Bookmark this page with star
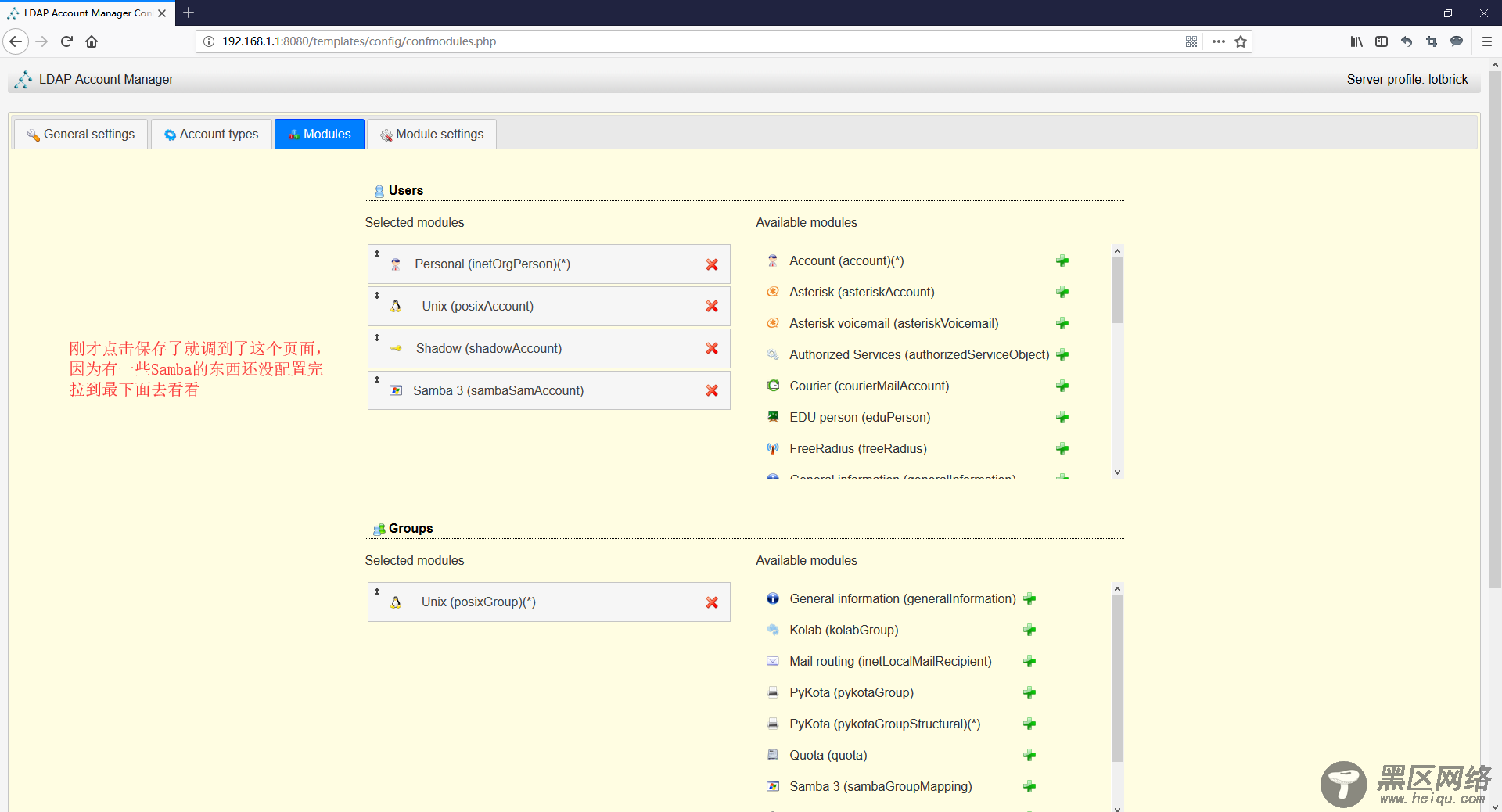Screen dimensions: 1502x812 pyautogui.click(x=1241, y=41)
